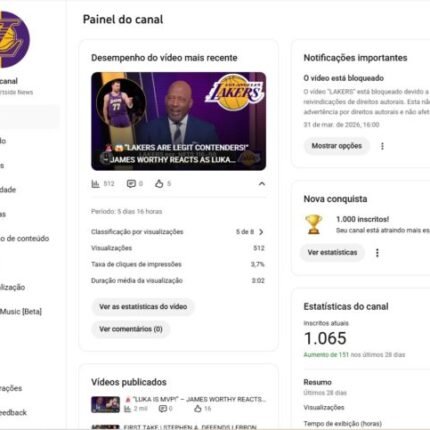430x430 pixels.
Task: Select Music [Beta] sidebar item
Action: tap(21, 312)
